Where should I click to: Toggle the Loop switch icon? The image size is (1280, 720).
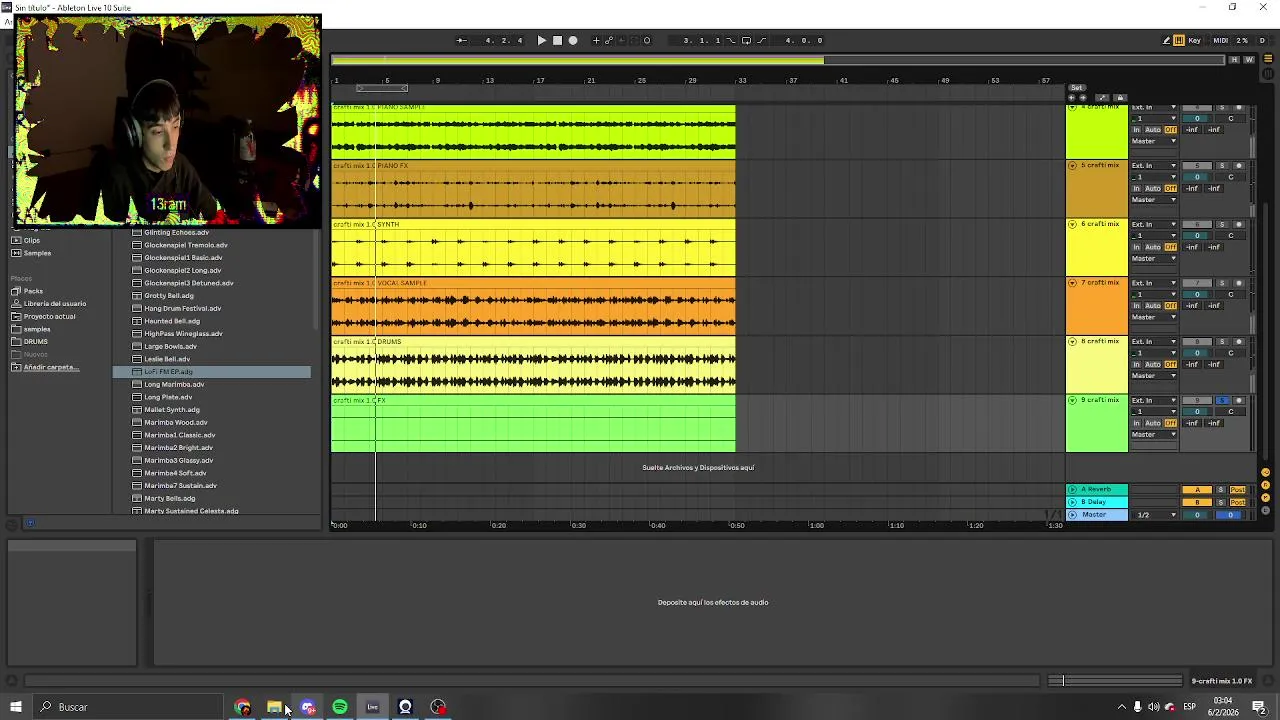[746, 40]
